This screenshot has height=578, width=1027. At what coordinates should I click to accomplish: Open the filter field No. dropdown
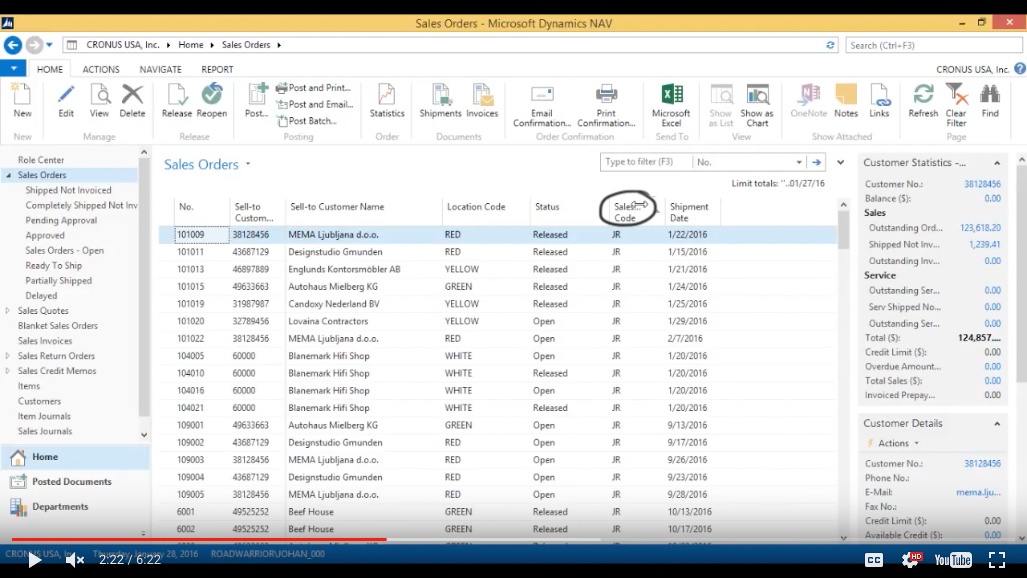799,162
